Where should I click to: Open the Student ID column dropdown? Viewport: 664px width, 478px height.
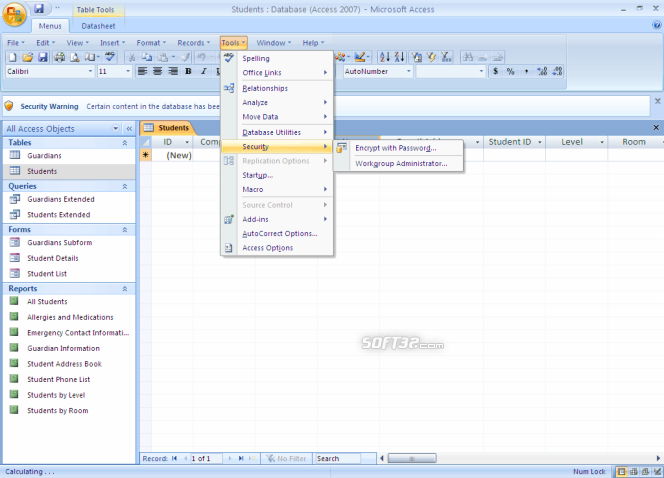coord(540,142)
